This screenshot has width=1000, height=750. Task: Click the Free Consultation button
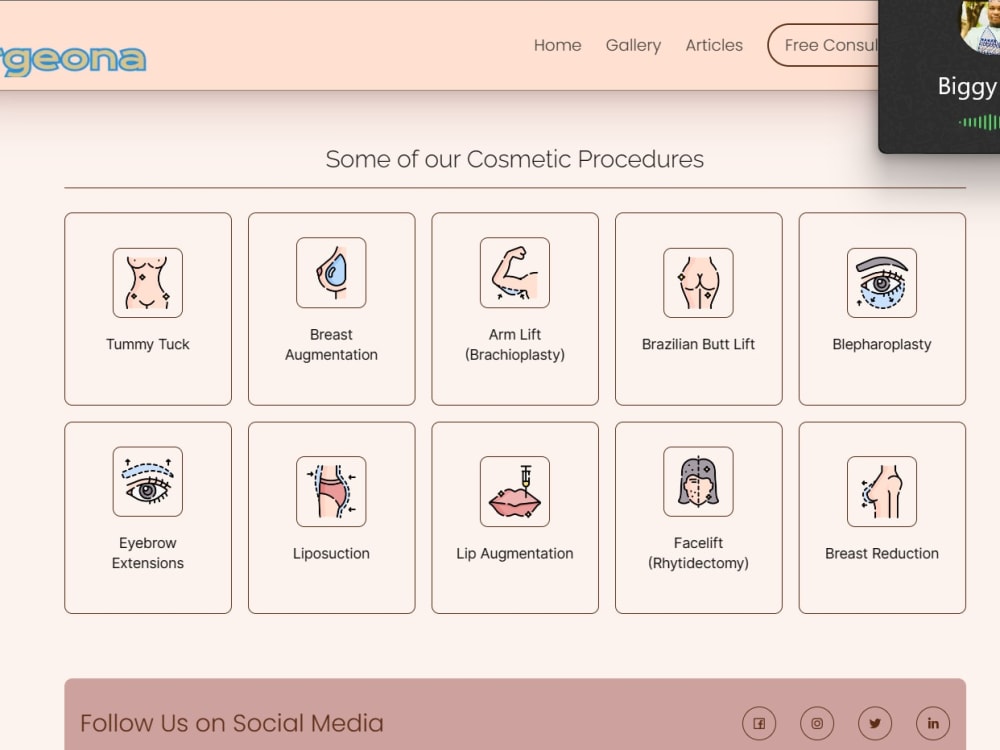(x=823, y=45)
